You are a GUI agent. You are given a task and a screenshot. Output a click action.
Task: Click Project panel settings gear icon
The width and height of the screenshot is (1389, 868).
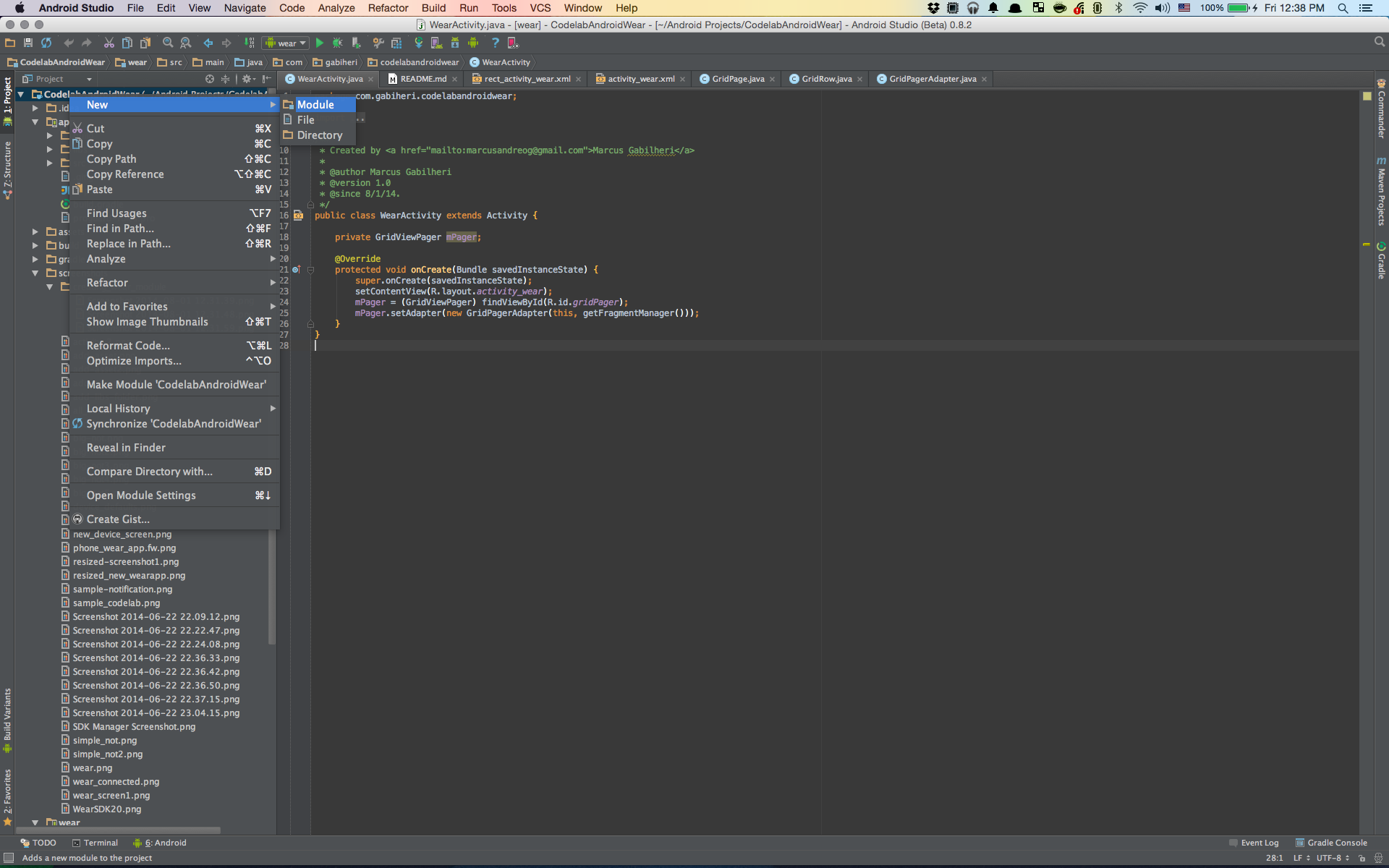(x=247, y=79)
